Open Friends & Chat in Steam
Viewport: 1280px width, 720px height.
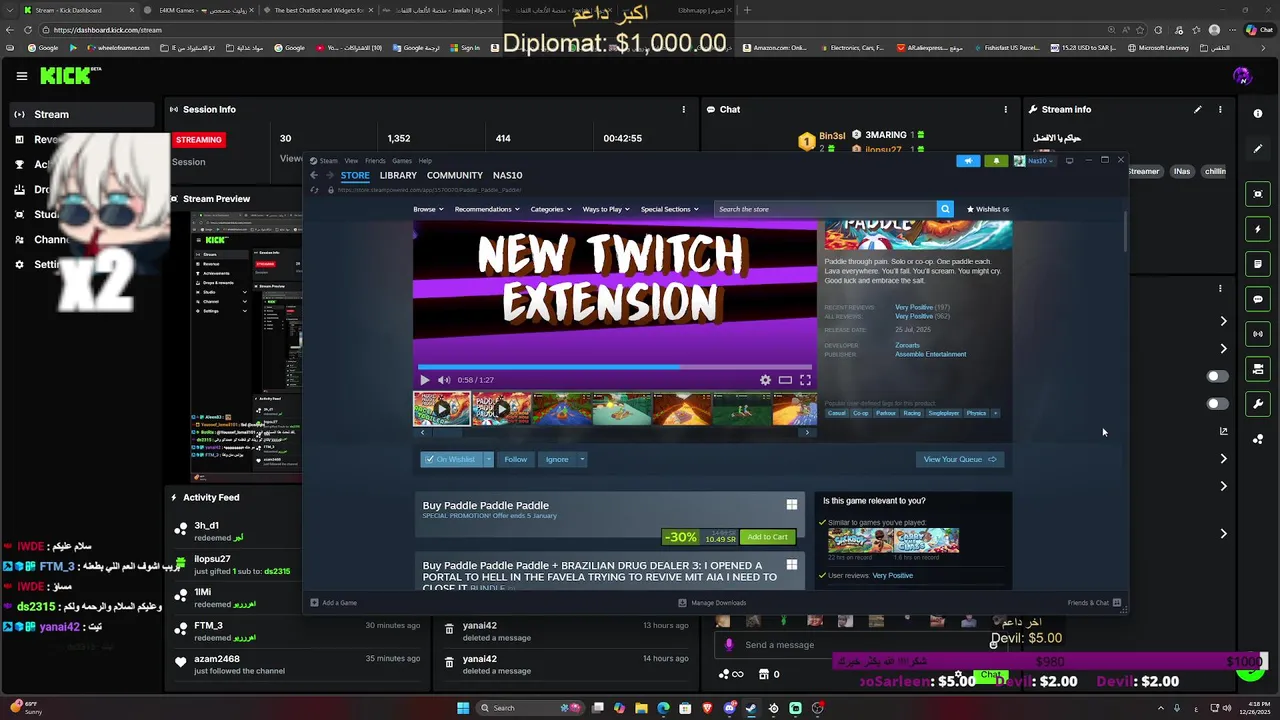pos(1094,603)
